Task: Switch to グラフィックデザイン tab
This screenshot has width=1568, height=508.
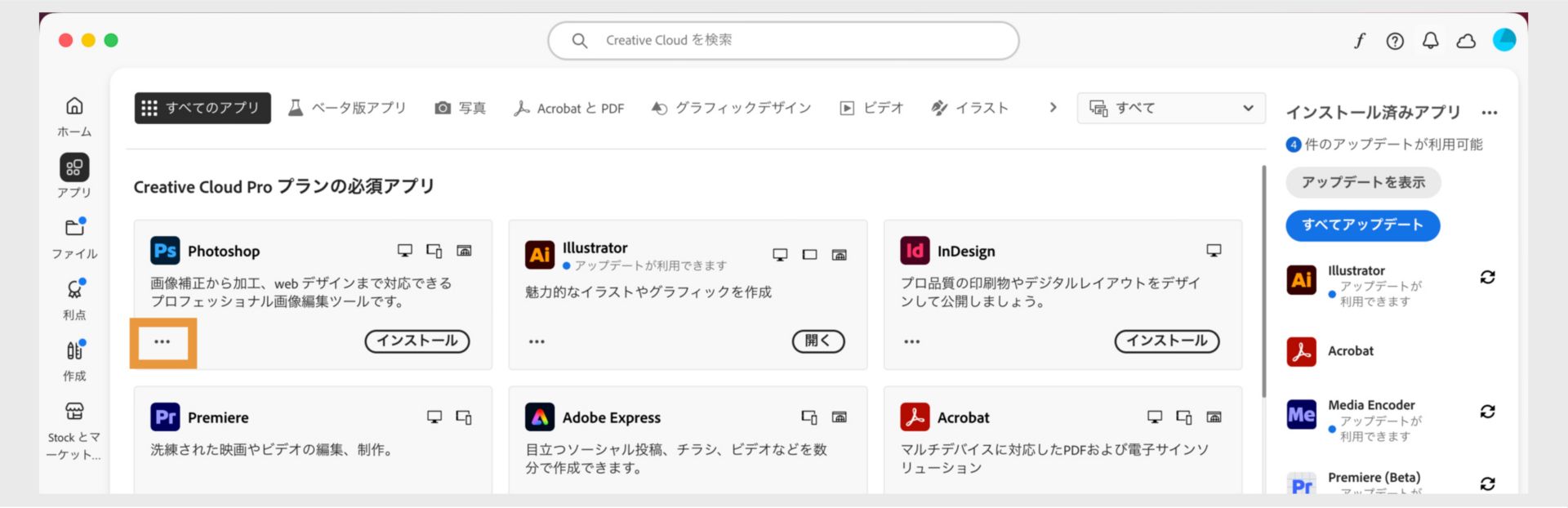Action: pyautogui.click(x=731, y=108)
